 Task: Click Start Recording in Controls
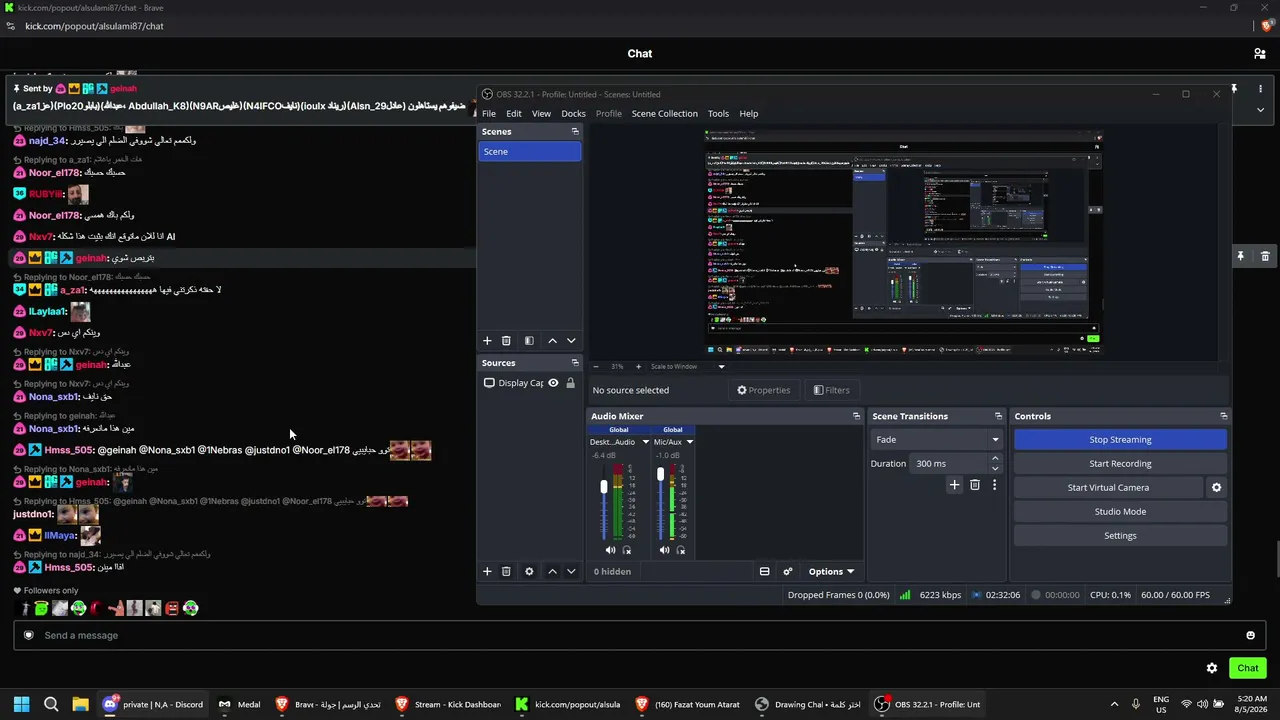(1120, 464)
